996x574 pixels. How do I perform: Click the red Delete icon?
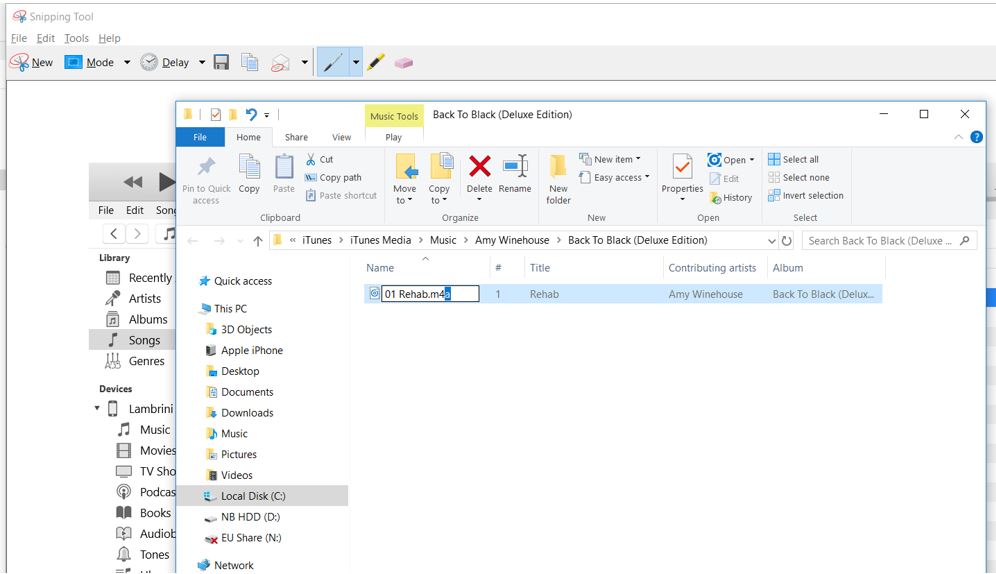pyautogui.click(x=480, y=167)
